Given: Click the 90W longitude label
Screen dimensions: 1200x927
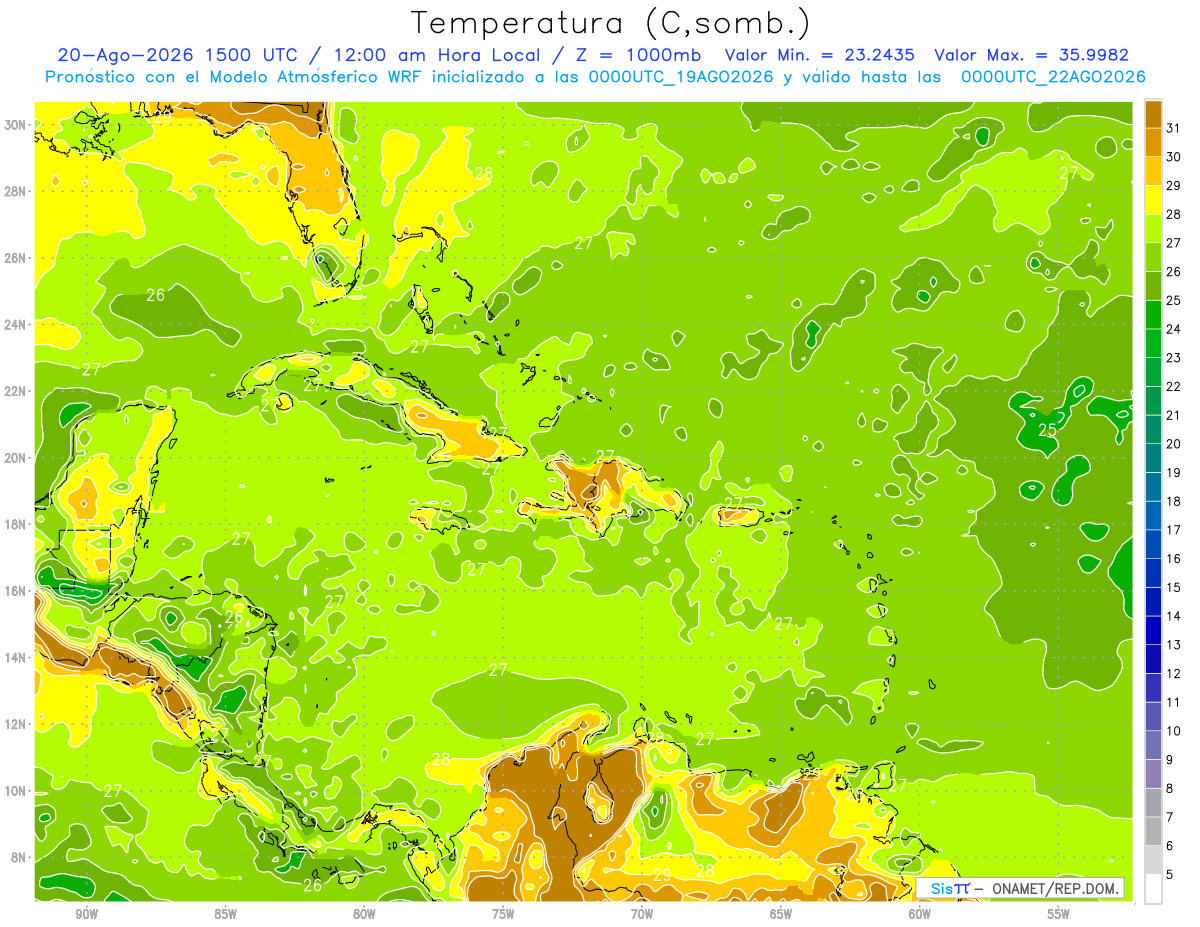Looking at the screenshot, I should pos(86,914).
